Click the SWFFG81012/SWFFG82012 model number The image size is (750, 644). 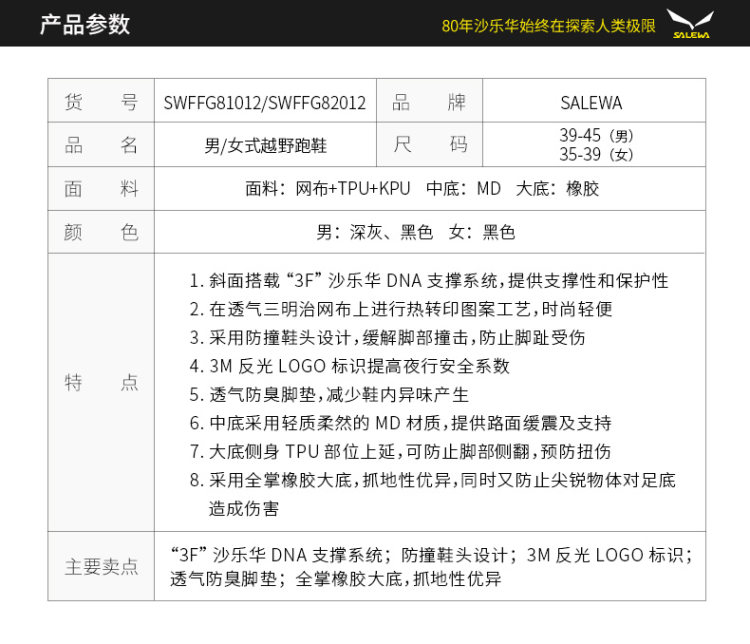click(265, 103)
